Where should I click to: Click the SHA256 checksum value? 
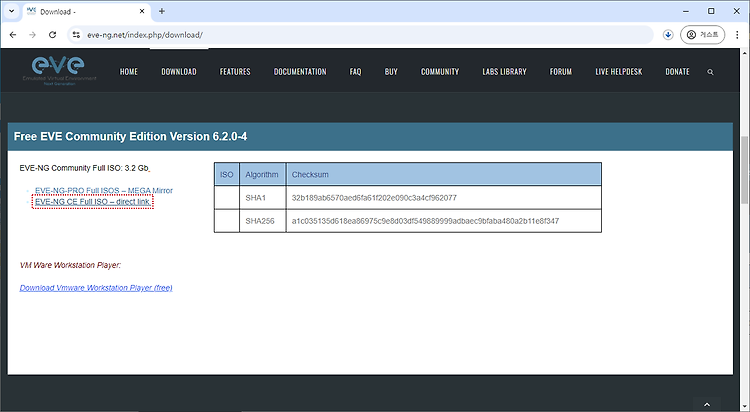[425, 221]
